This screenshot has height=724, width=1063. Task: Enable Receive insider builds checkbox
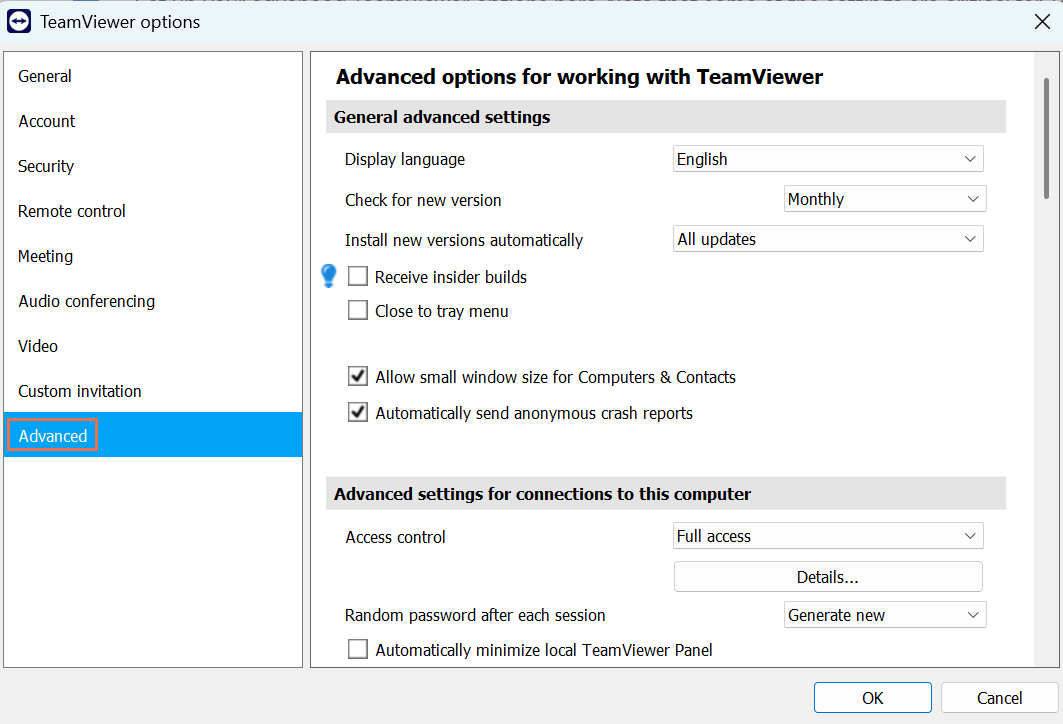(x=358, y=277)
